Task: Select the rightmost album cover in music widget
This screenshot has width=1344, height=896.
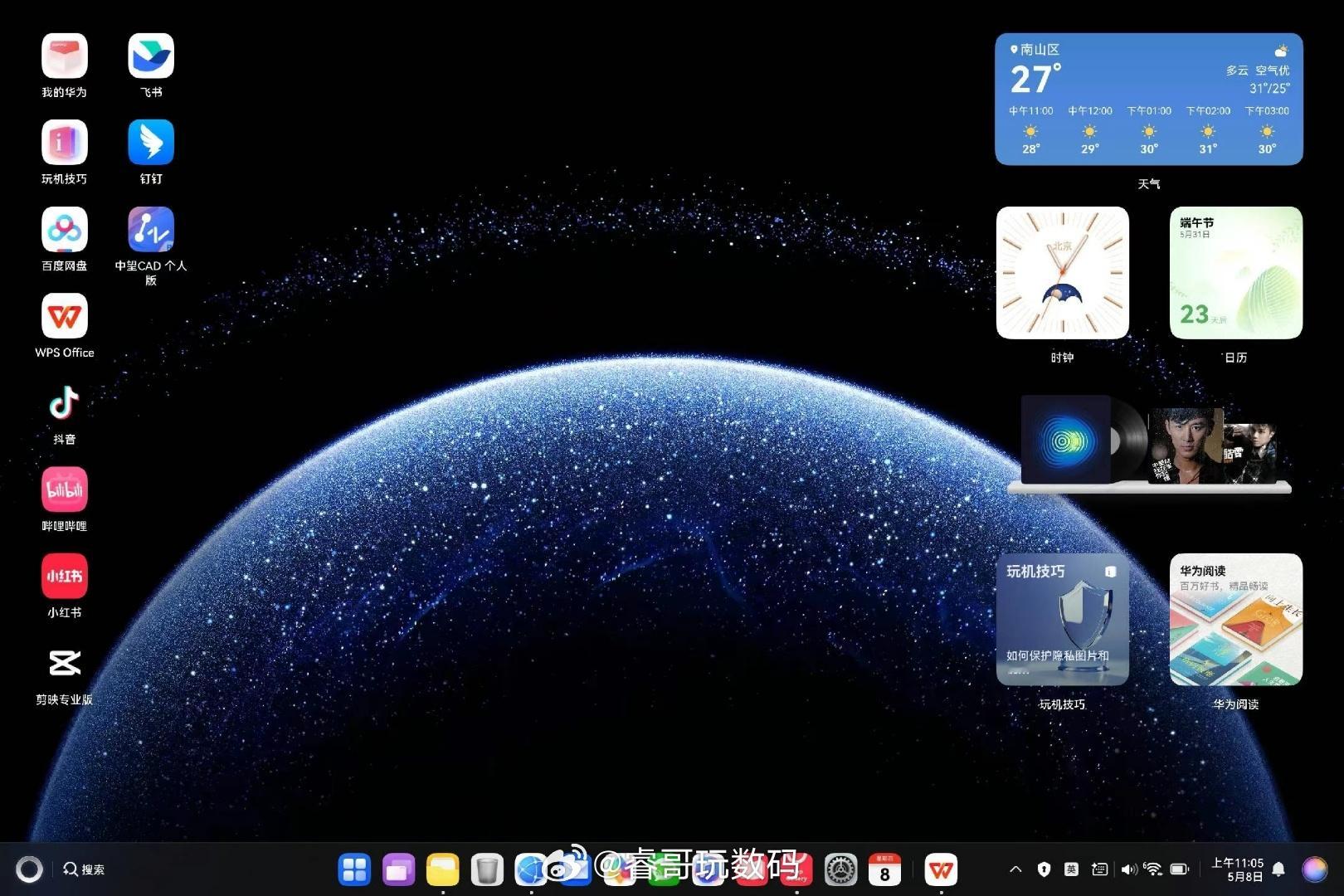Action: pyautogui.click(x=1252, y=452)
